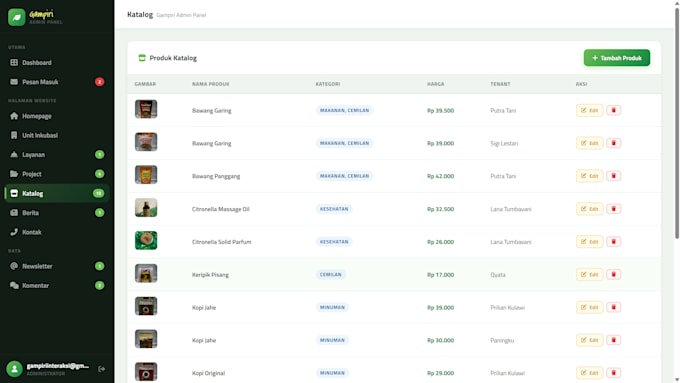This screenshot has width=680, height=383.
Task: Click the red Pesan Masuk badge
Action: 99,82
